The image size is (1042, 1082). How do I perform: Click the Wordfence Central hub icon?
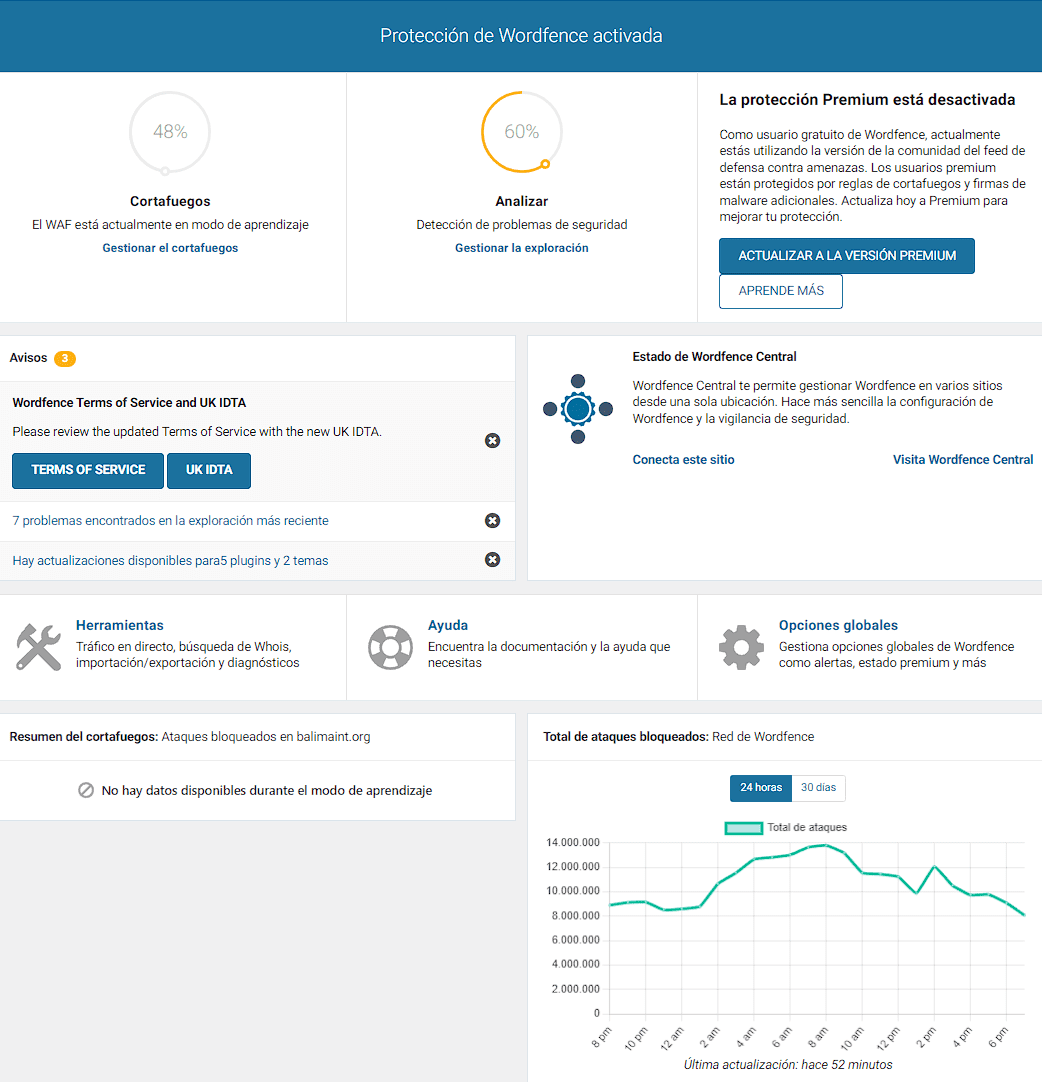pos(577,408)
